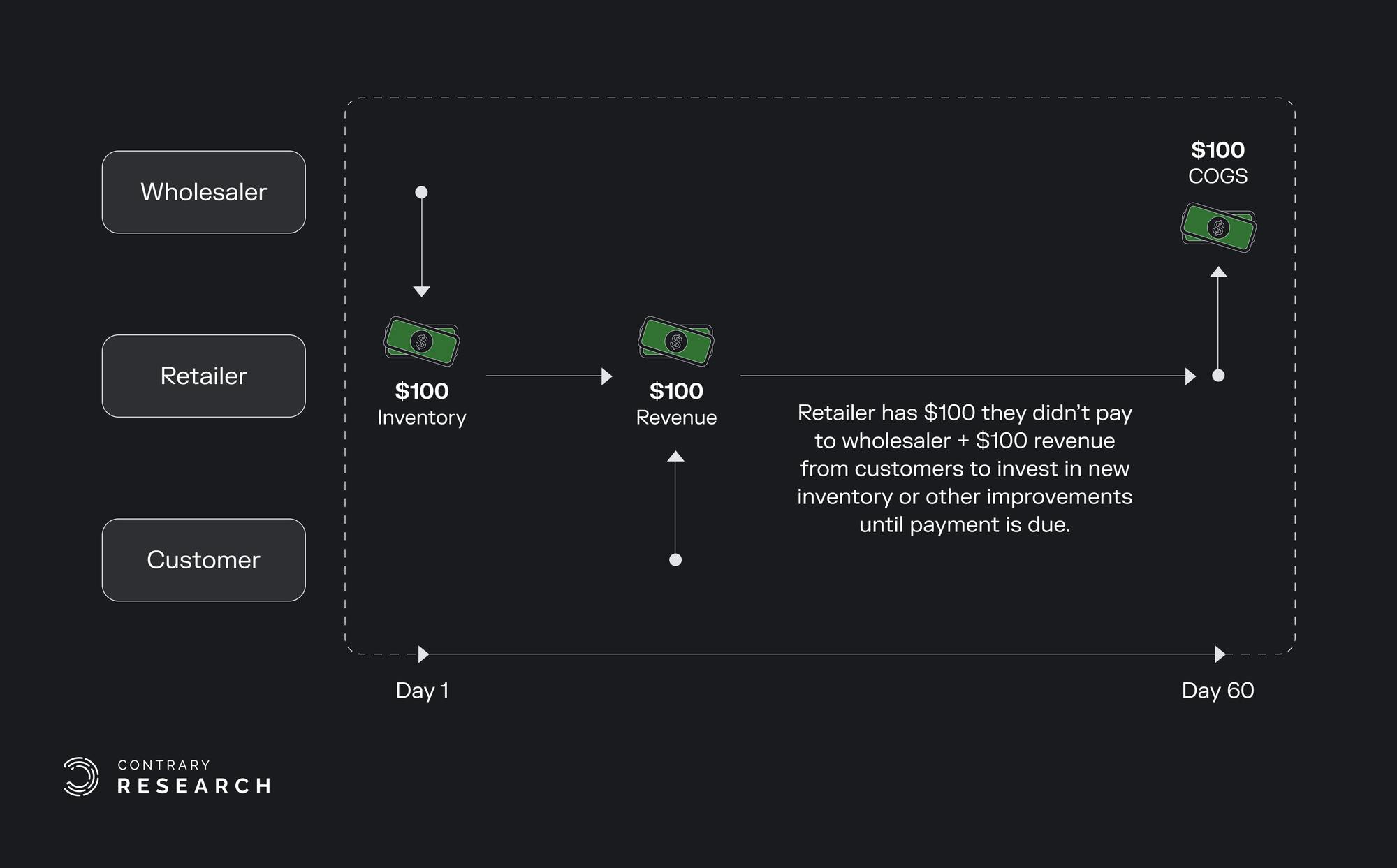
Task: Click the dot at the wholesaler arrow start
Action: click(421, 192)
